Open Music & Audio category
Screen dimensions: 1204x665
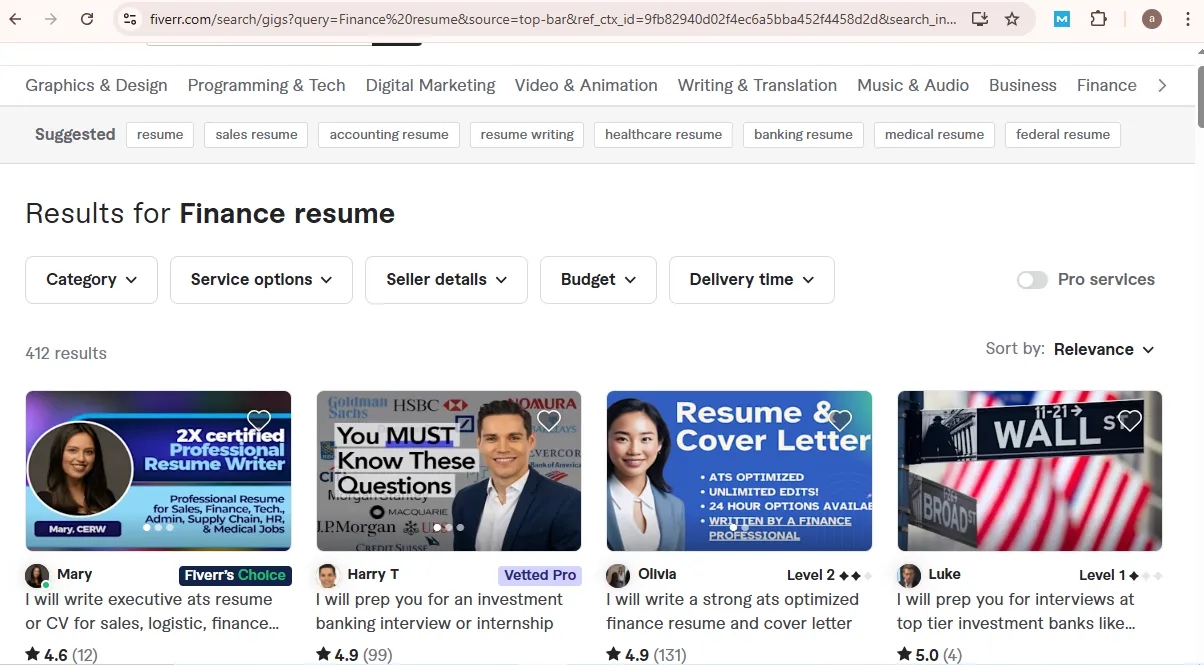913,85
